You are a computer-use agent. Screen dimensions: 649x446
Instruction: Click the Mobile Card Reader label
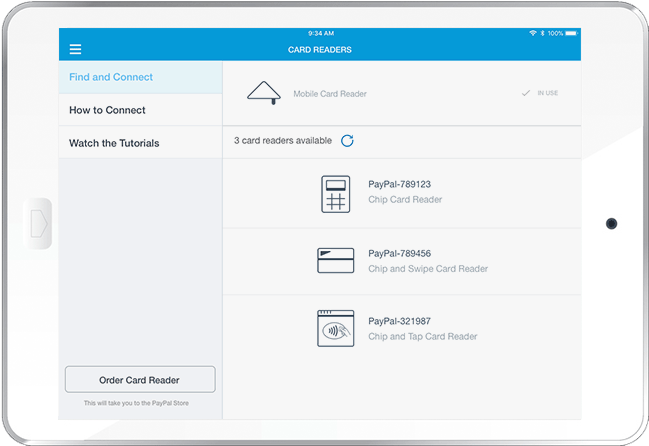330,94
